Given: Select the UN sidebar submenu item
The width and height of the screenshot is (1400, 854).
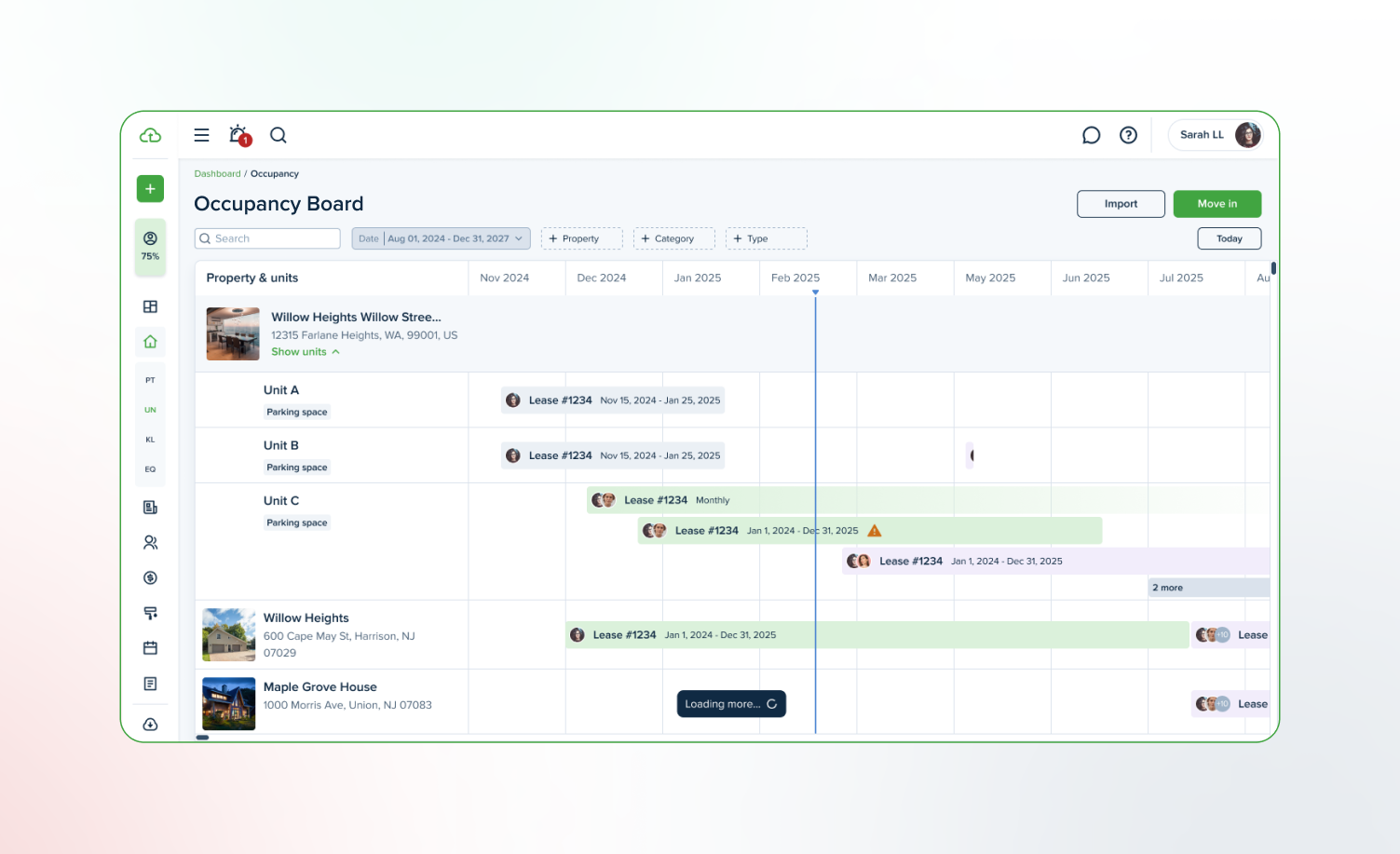Looking at the screenshot, I should point(150,410).
